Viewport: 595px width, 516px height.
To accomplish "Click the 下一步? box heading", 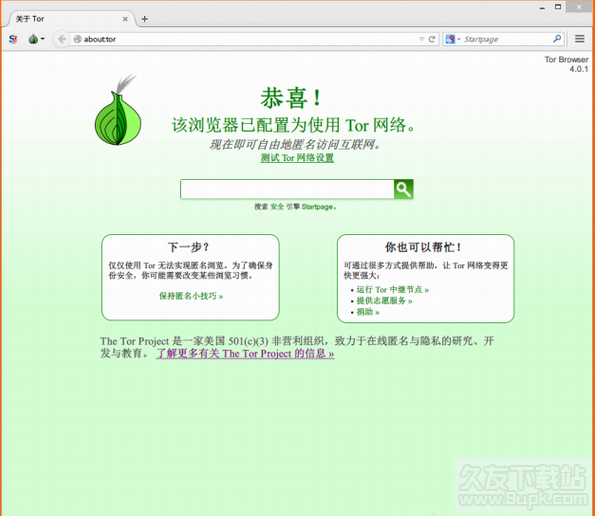I will tap(189, 247).
